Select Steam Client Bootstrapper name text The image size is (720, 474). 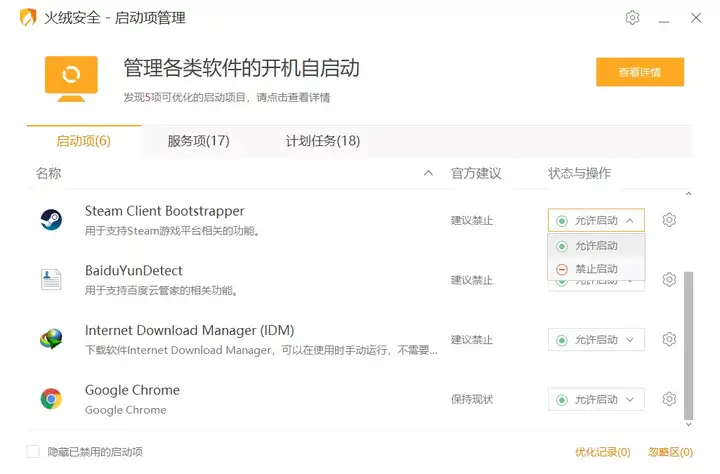pyautogui.click(x=164, y=211)
